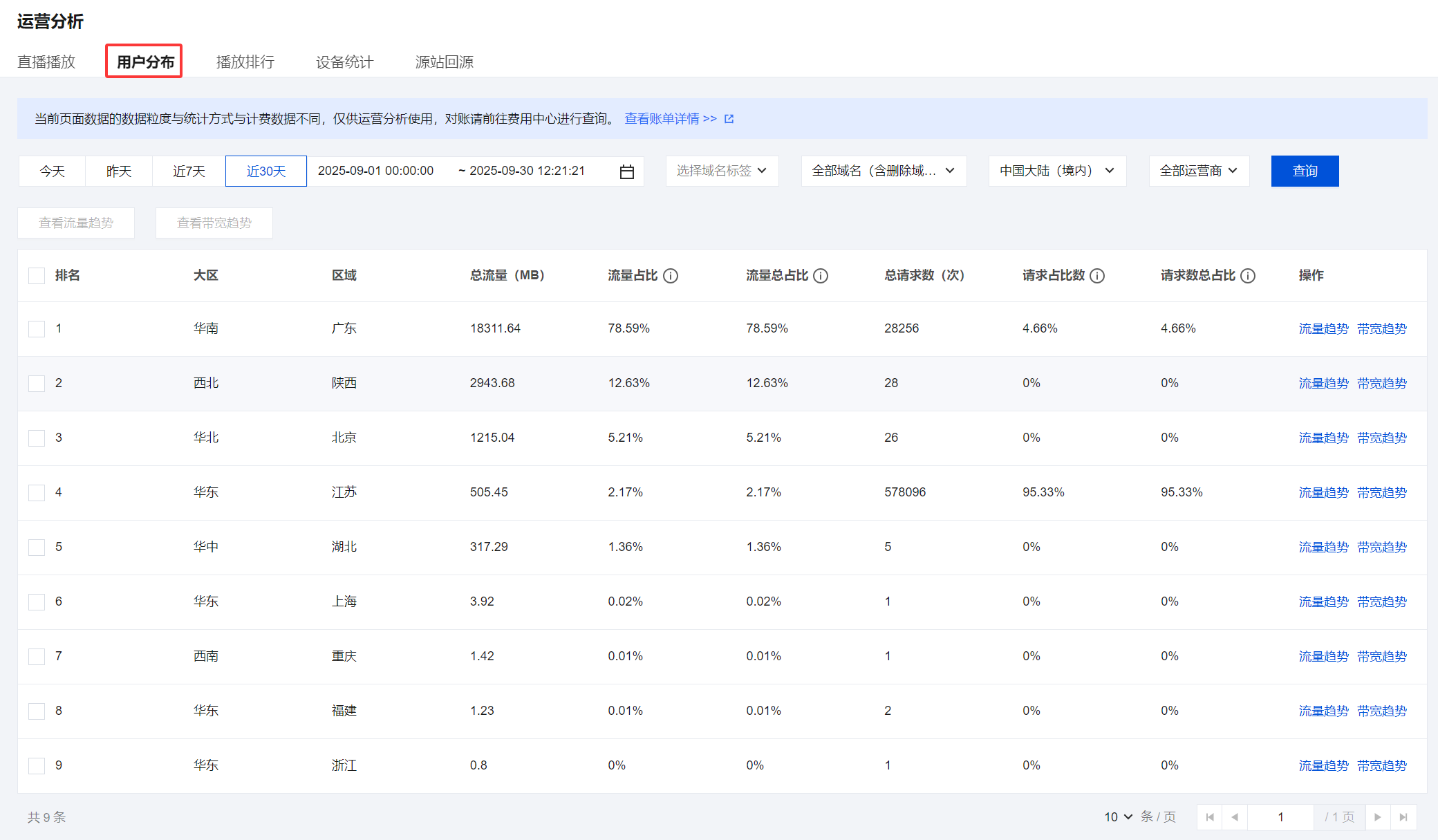The width and height of the screenshot is (1438, 840).
Task: Open the 选择域名标签 dropdown
Action: (x=721, y=171)
